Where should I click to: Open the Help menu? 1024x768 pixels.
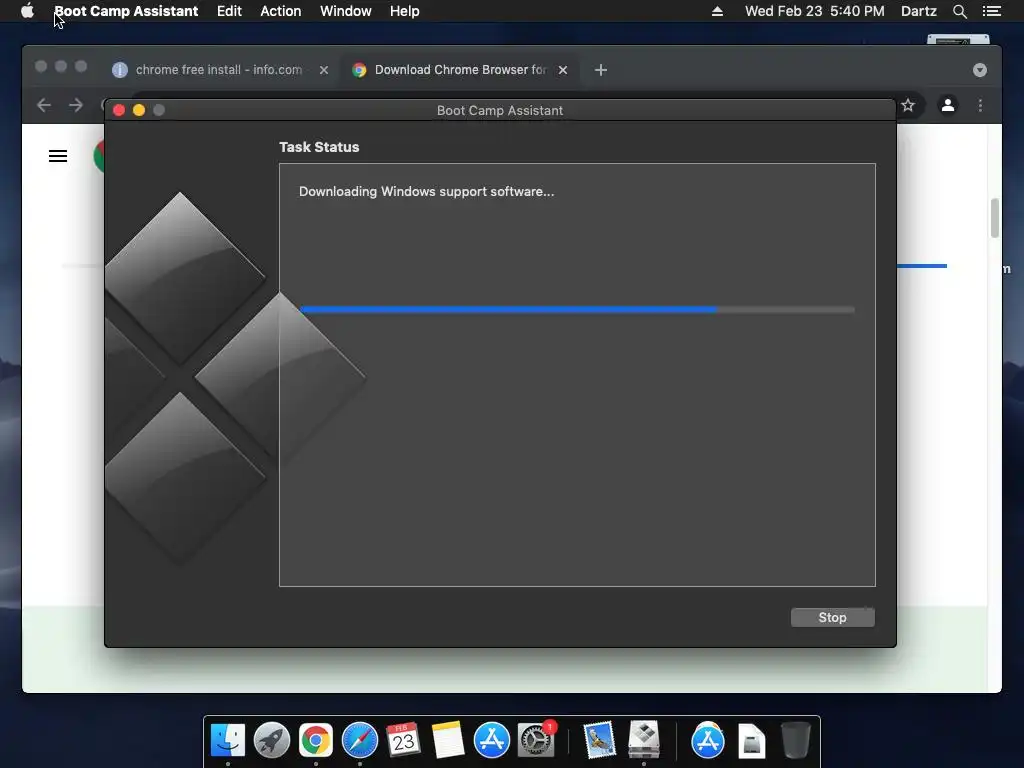pyautogui.click(x=404, y=11)
